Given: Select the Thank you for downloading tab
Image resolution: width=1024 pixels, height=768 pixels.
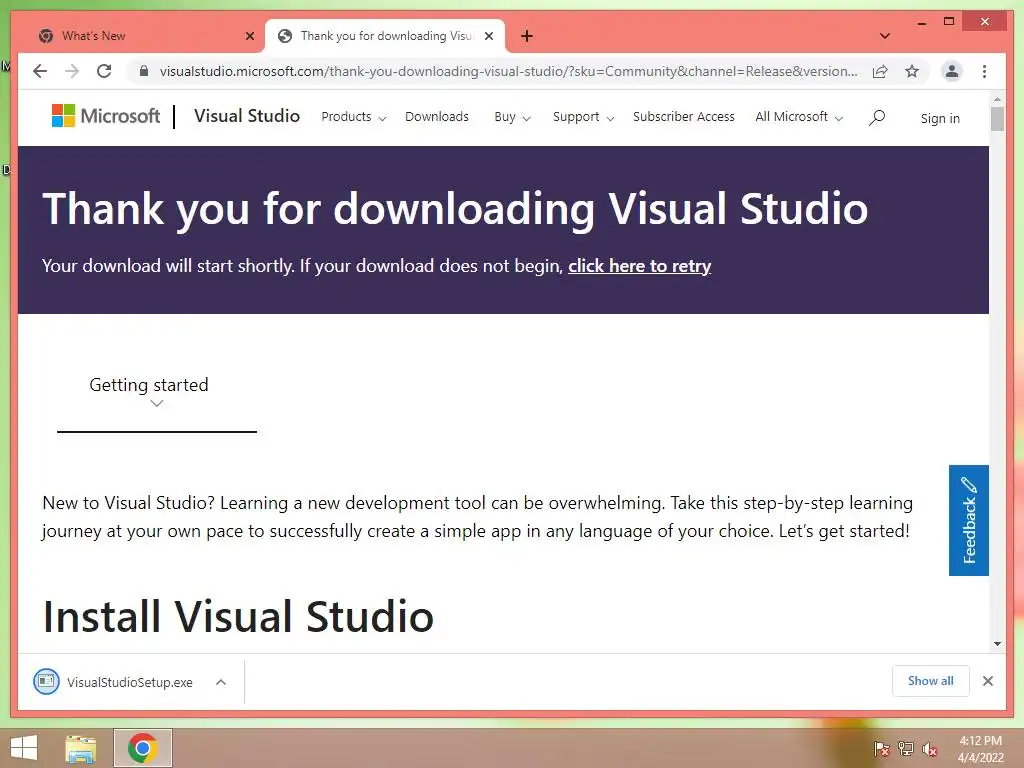Looking at the screenshot, I should [385, 36].
